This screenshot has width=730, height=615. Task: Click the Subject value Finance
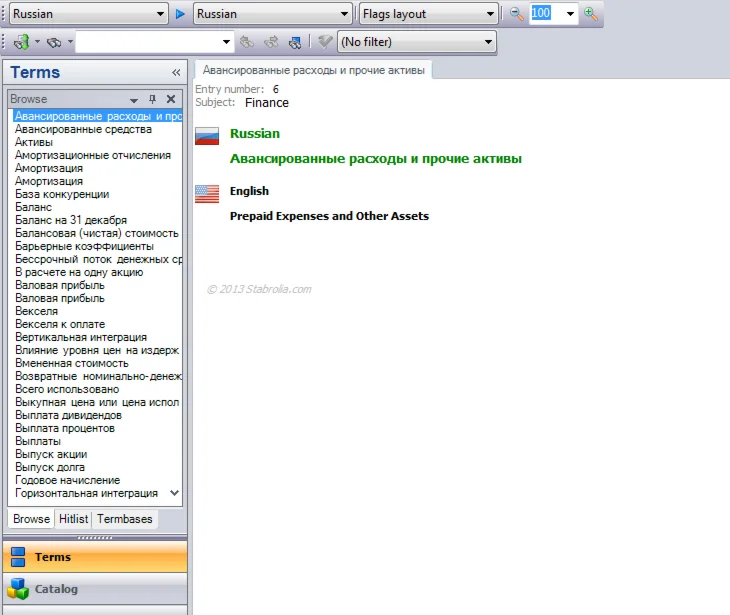pyautogui.click(x=267, y=102)
